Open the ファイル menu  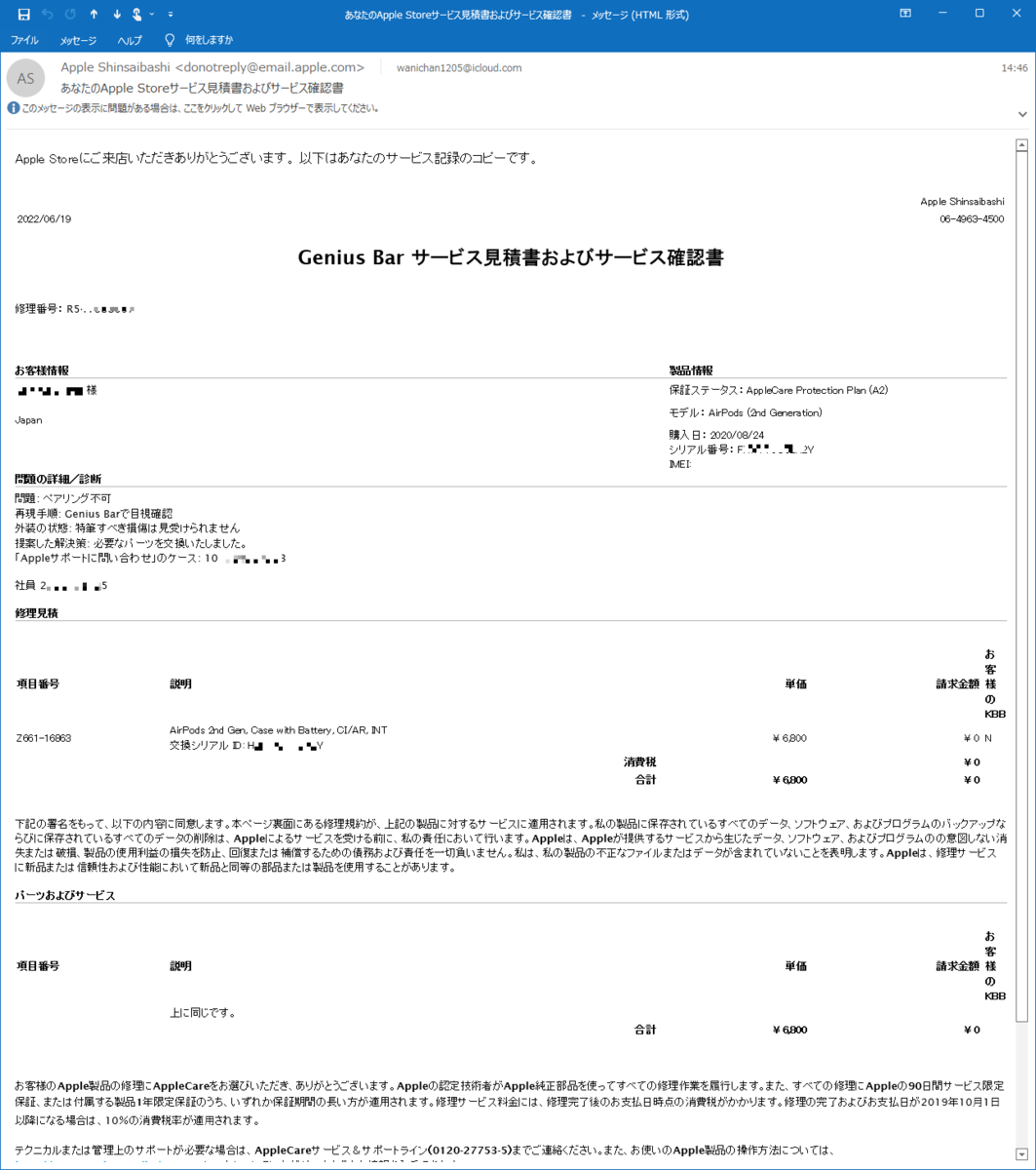coord(24,40)
